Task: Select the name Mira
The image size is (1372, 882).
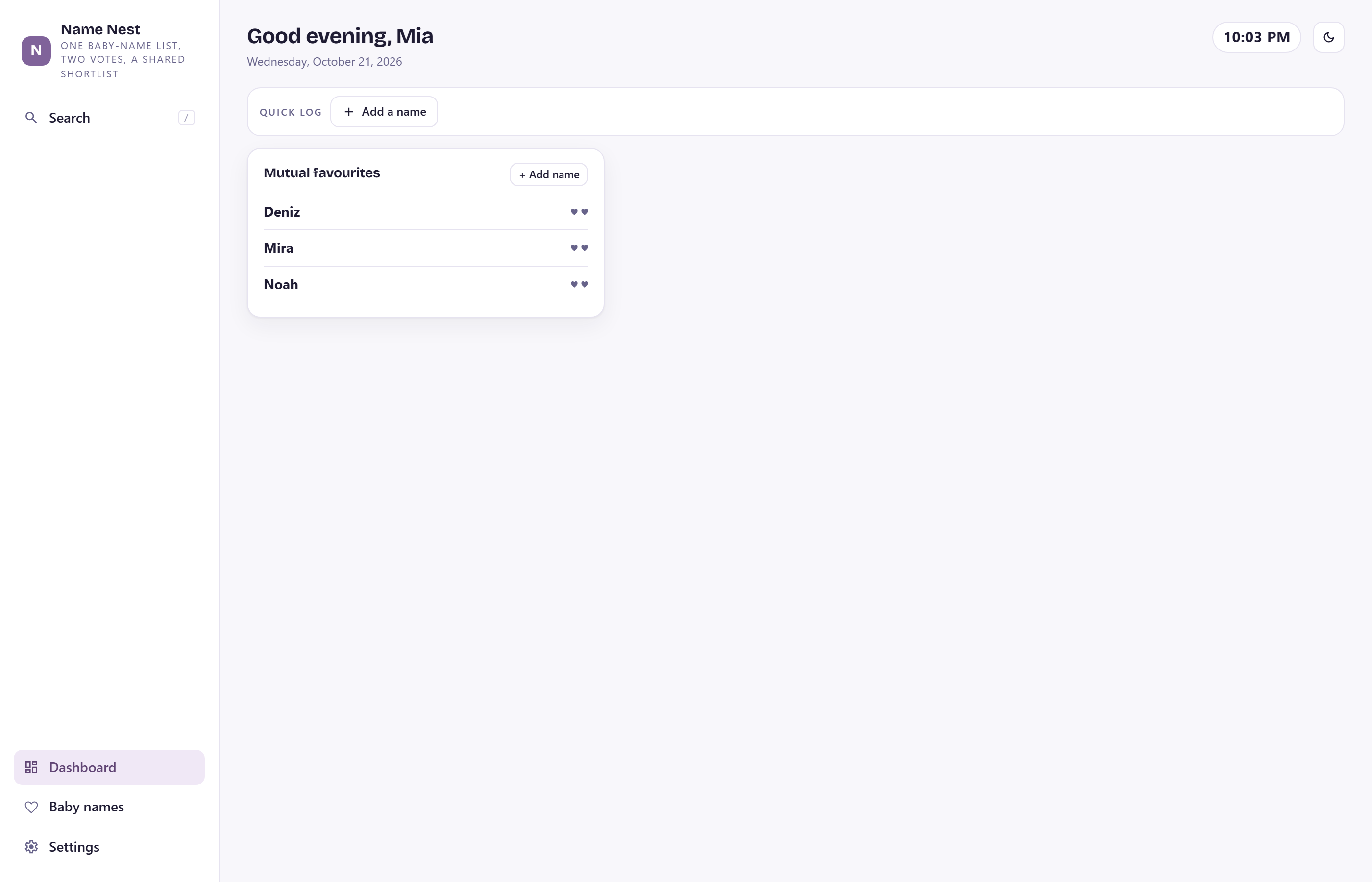Action: tap(278, 248)
